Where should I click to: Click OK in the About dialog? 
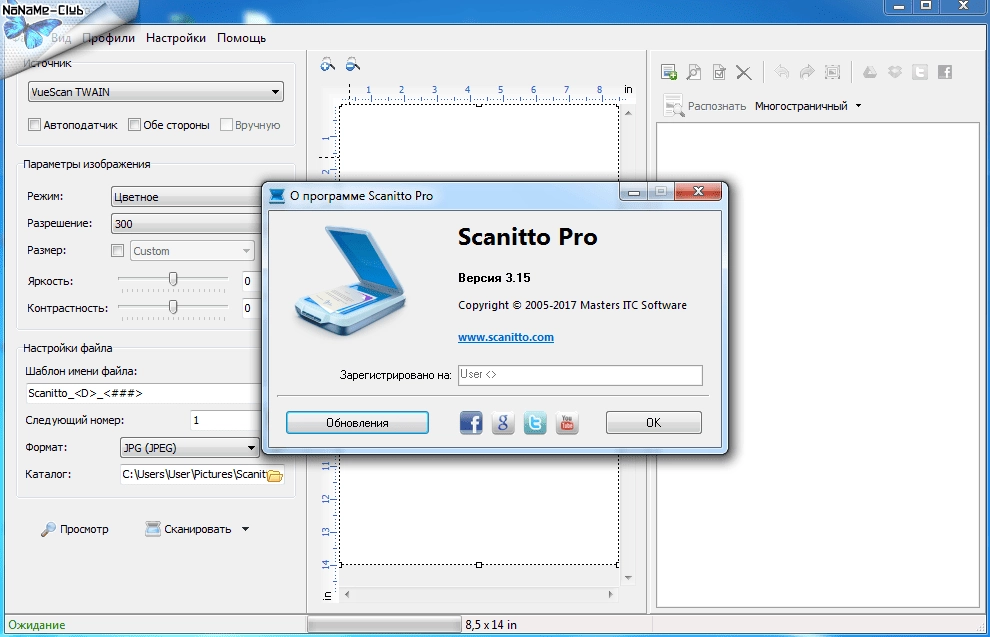tap(653, 422)
